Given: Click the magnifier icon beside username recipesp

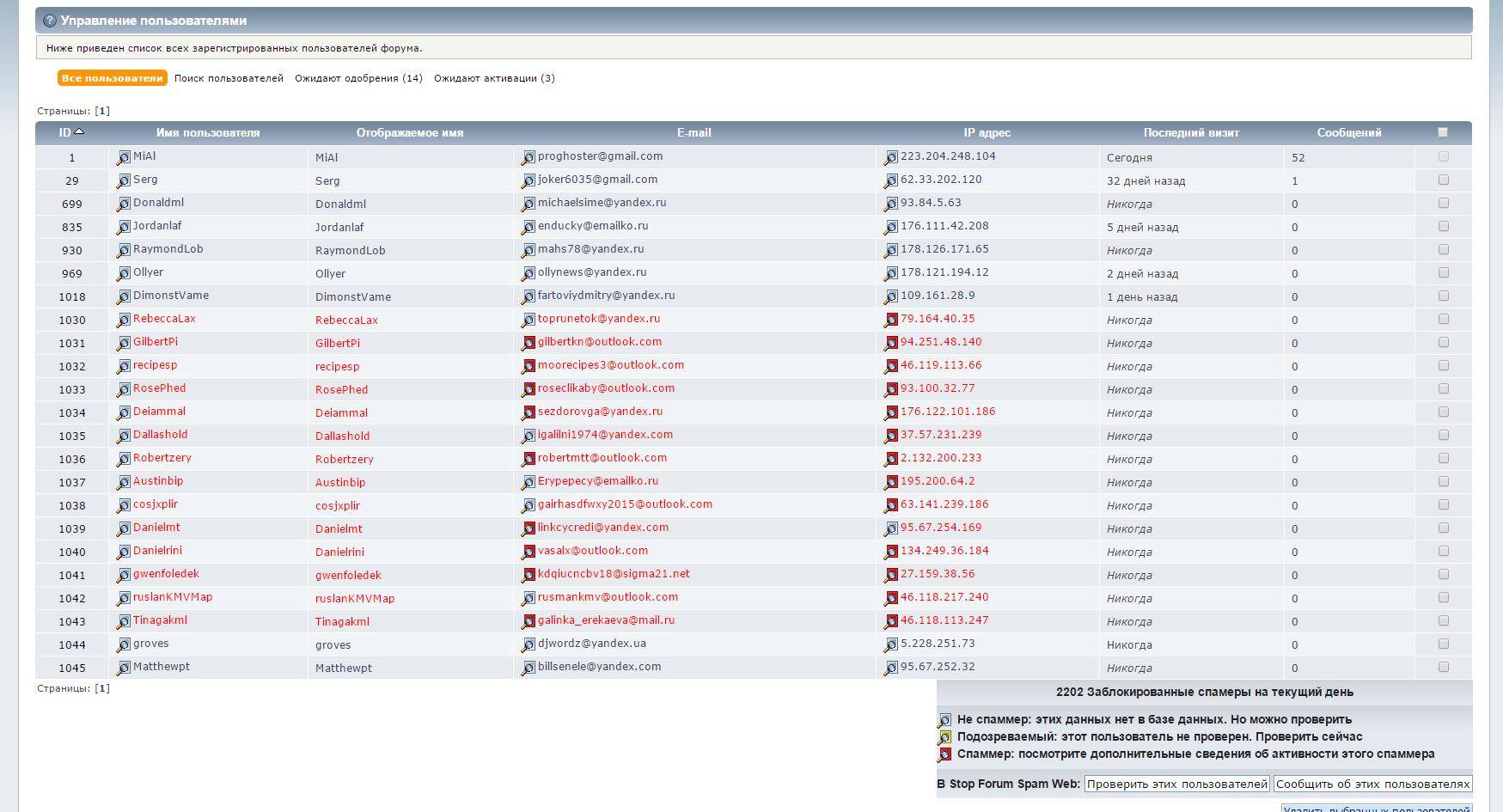Looking at the screenshot, I should (124, 366).
